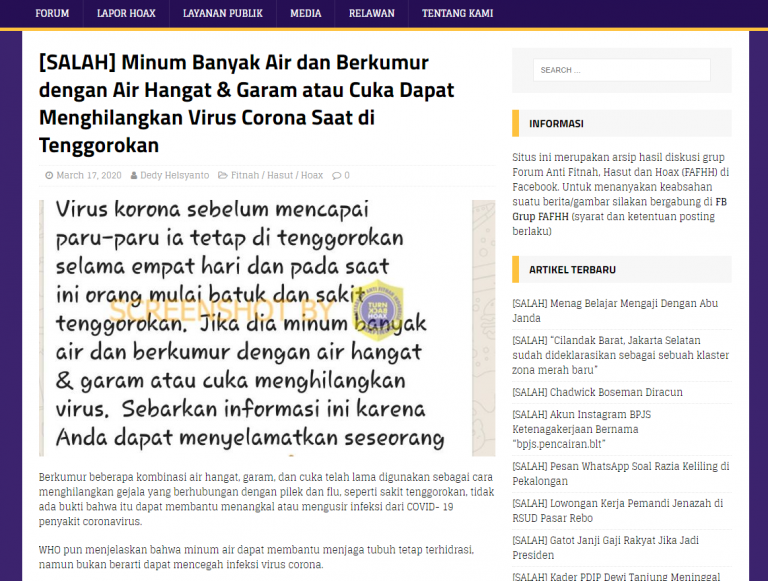This screenshot has width=768, height=581.
Task: Click the article headline starting with [SALAH] Minum Banyak Air
Action: pyautogui.click(x=247, y=104)
